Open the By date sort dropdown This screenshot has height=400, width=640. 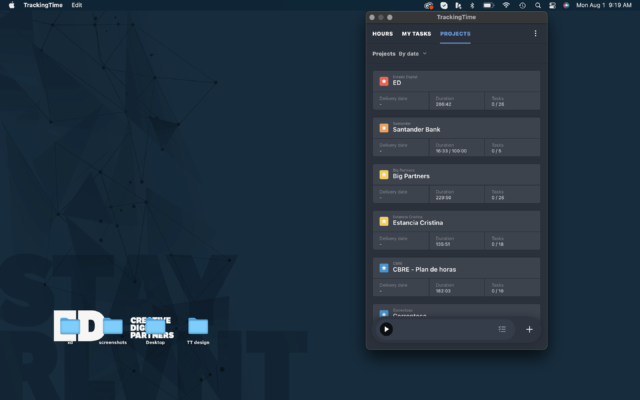(412, 53)
